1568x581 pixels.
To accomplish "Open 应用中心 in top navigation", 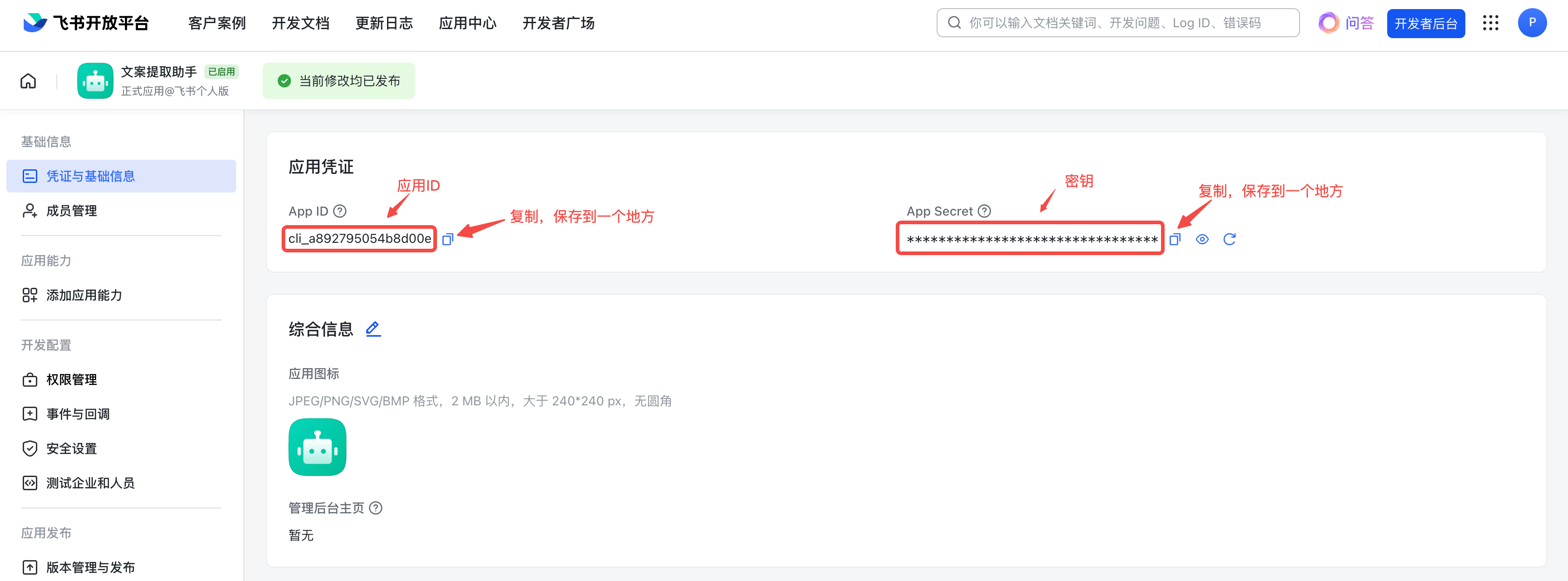I will pyautogui.click(x=467, y=23).
